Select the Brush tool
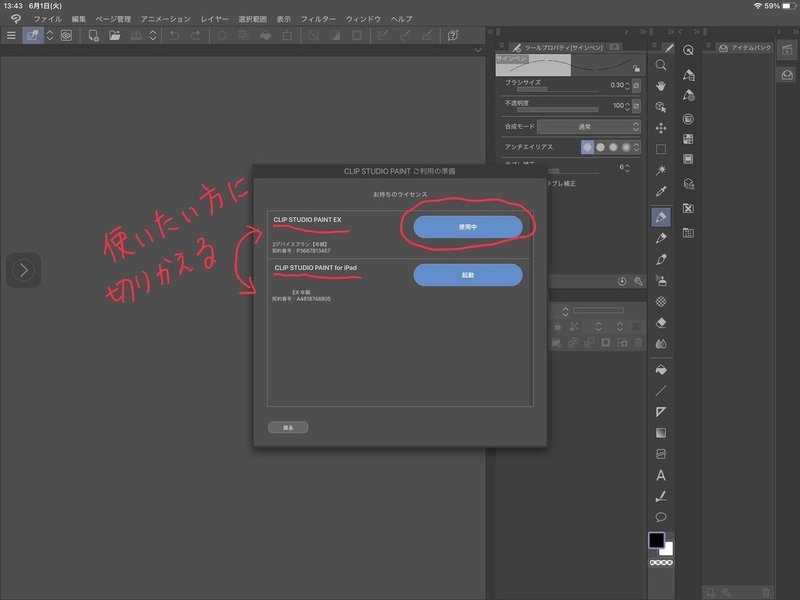The width and height of the screenshot is (800, 600). tap(661, 259)
